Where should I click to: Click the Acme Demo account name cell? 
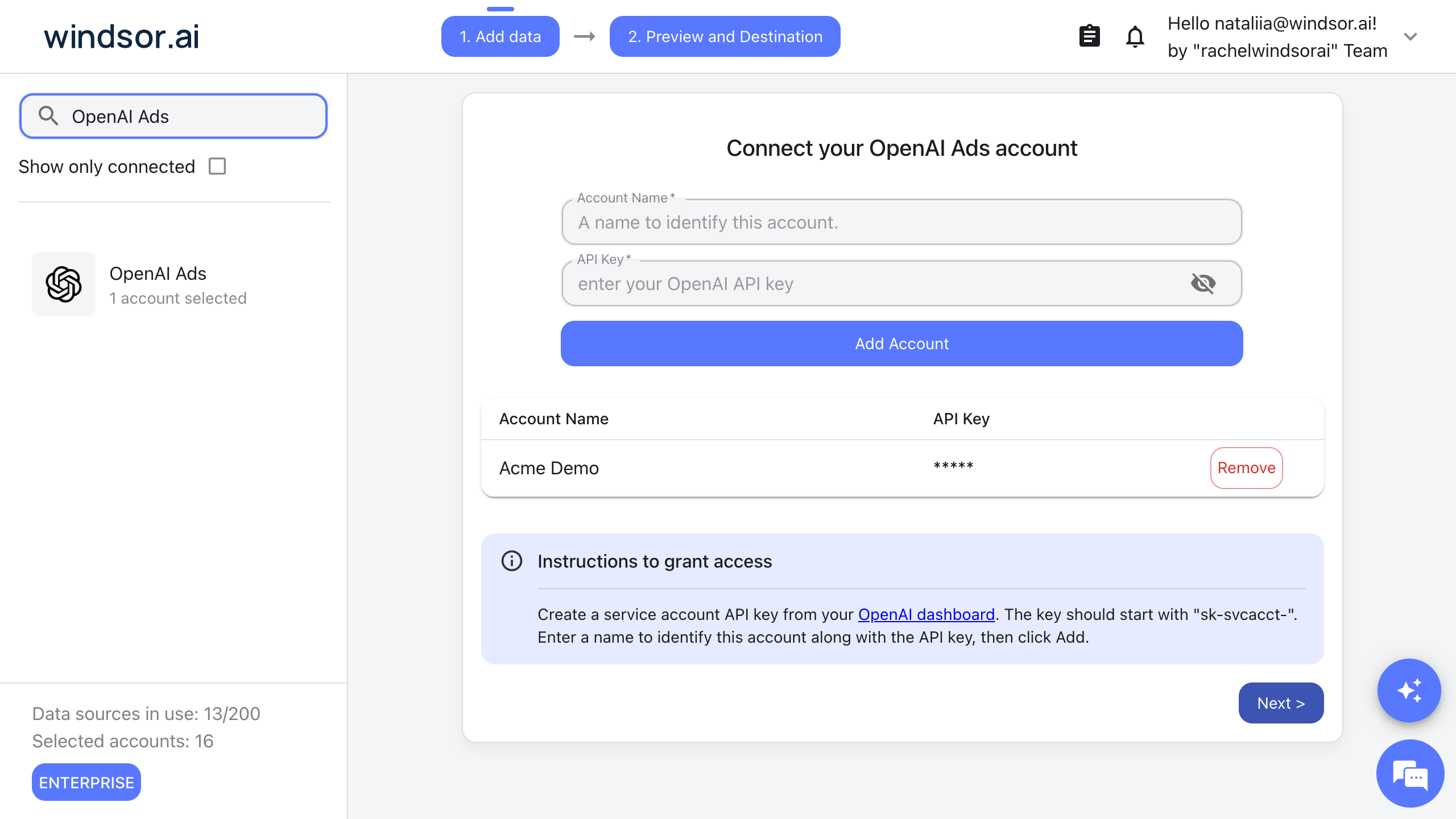pyautogui.click(x=549, y=468)
